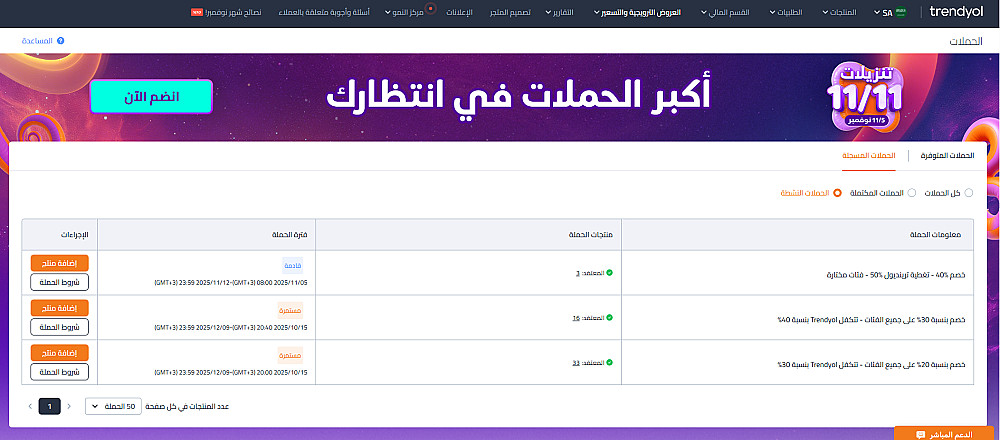Click إضافة منتج for the 20% discount campaign
Image resolution: width=1000 pixels, height=440 pixels.
(59, 352)
